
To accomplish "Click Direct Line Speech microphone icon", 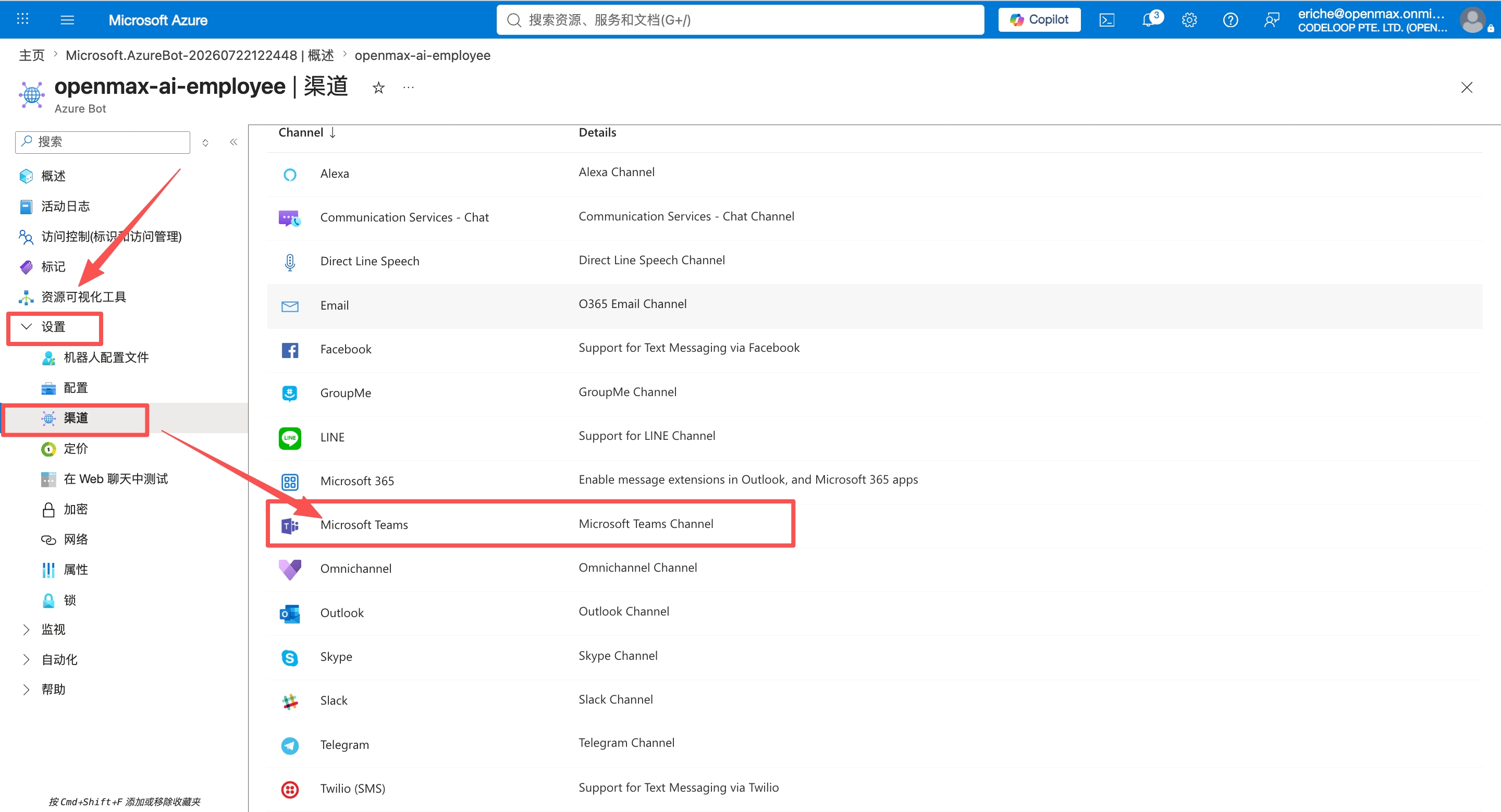I will 290,262.
